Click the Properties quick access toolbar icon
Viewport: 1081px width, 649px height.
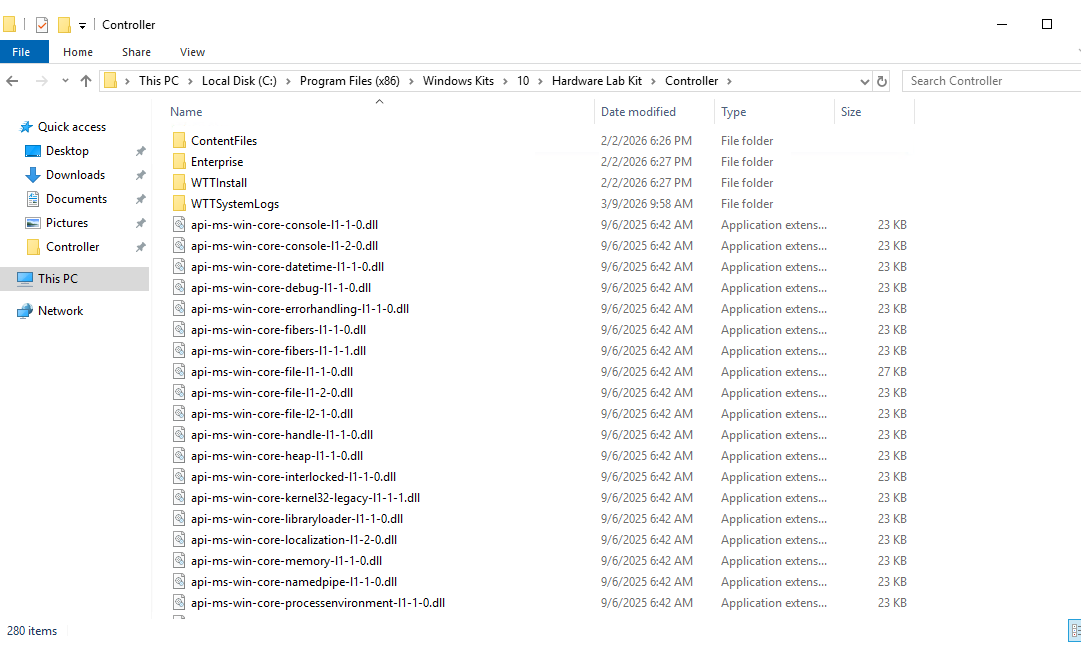pyautogui.click(x=42, y=25)
